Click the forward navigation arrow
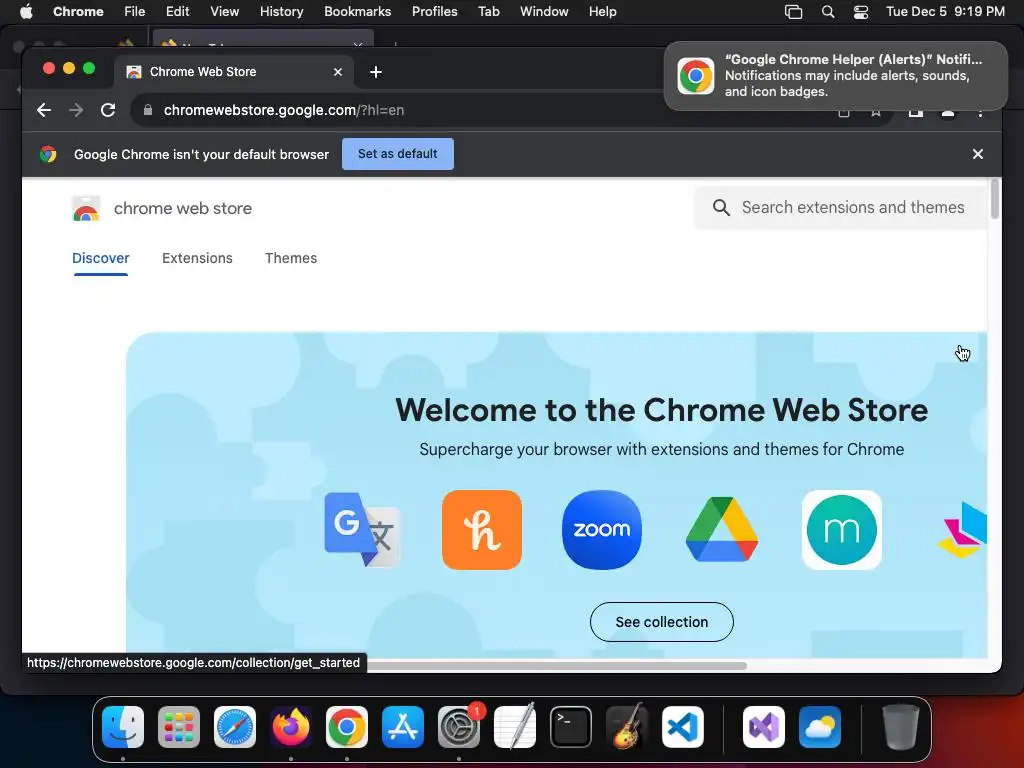The image size is (1024, 768). (76, 110)
